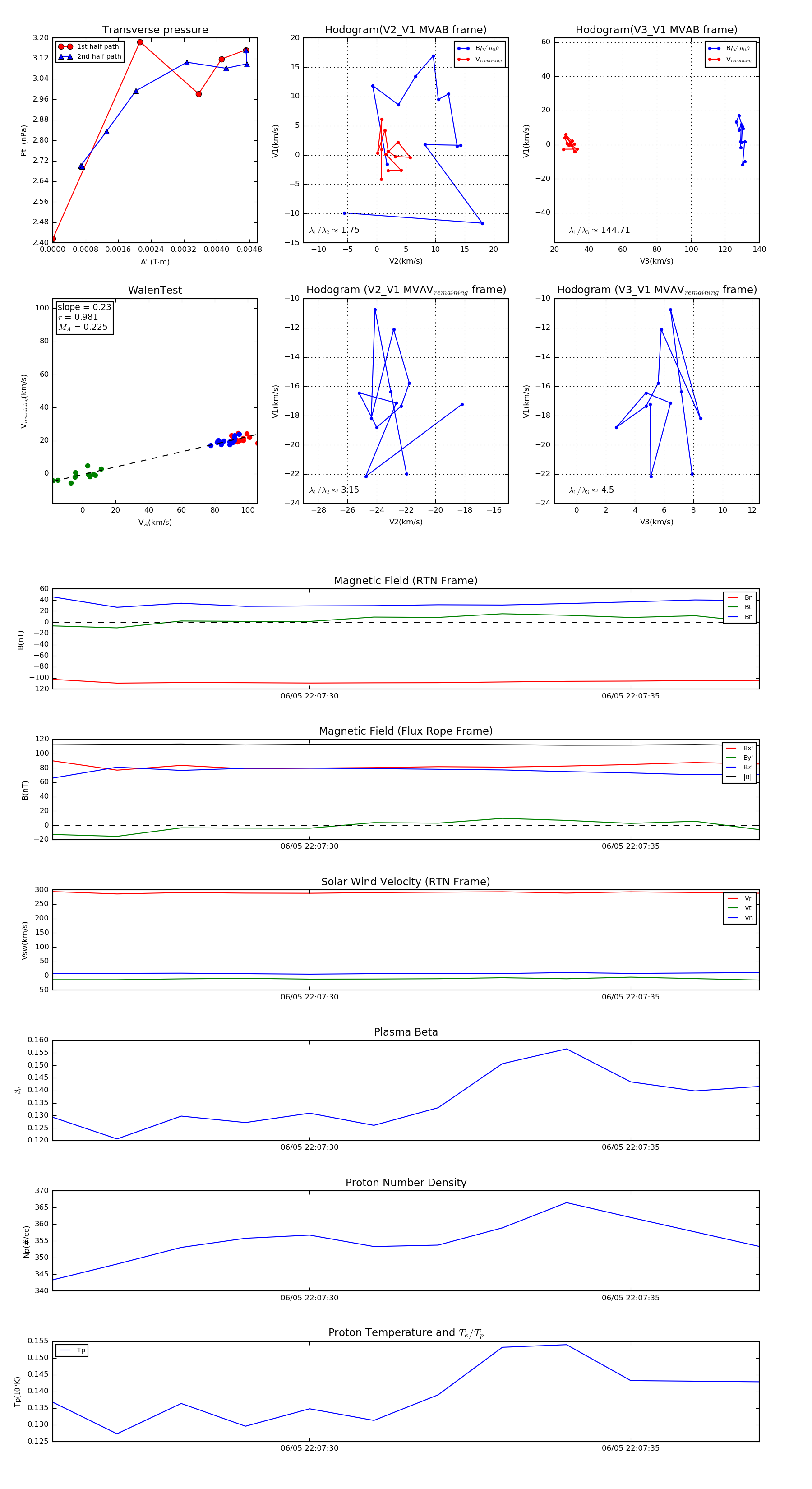Select the 'Bn' legend entry
812x1489 pixels.
click(740, 617)
